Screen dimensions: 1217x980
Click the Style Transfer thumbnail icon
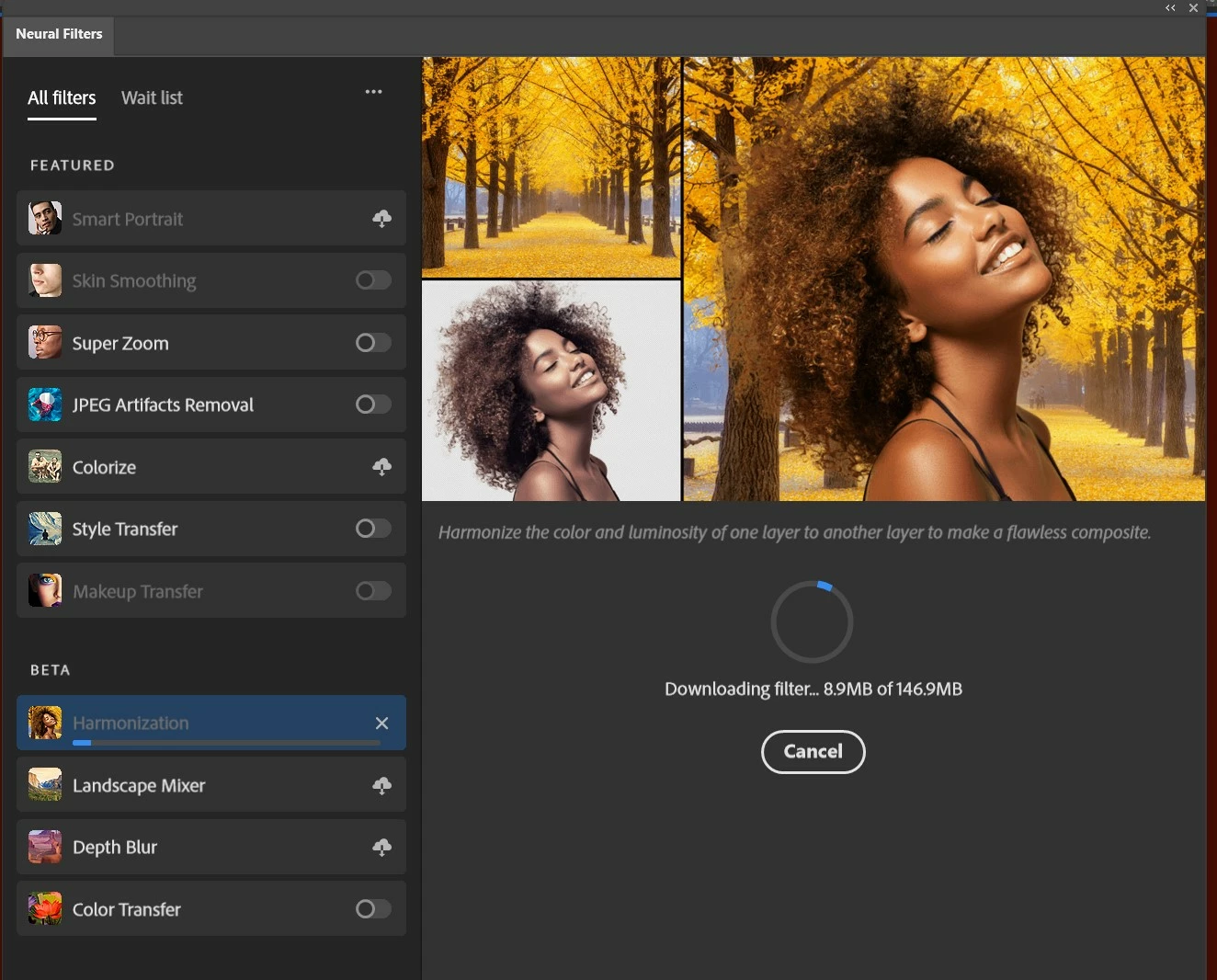click(45, 529)
